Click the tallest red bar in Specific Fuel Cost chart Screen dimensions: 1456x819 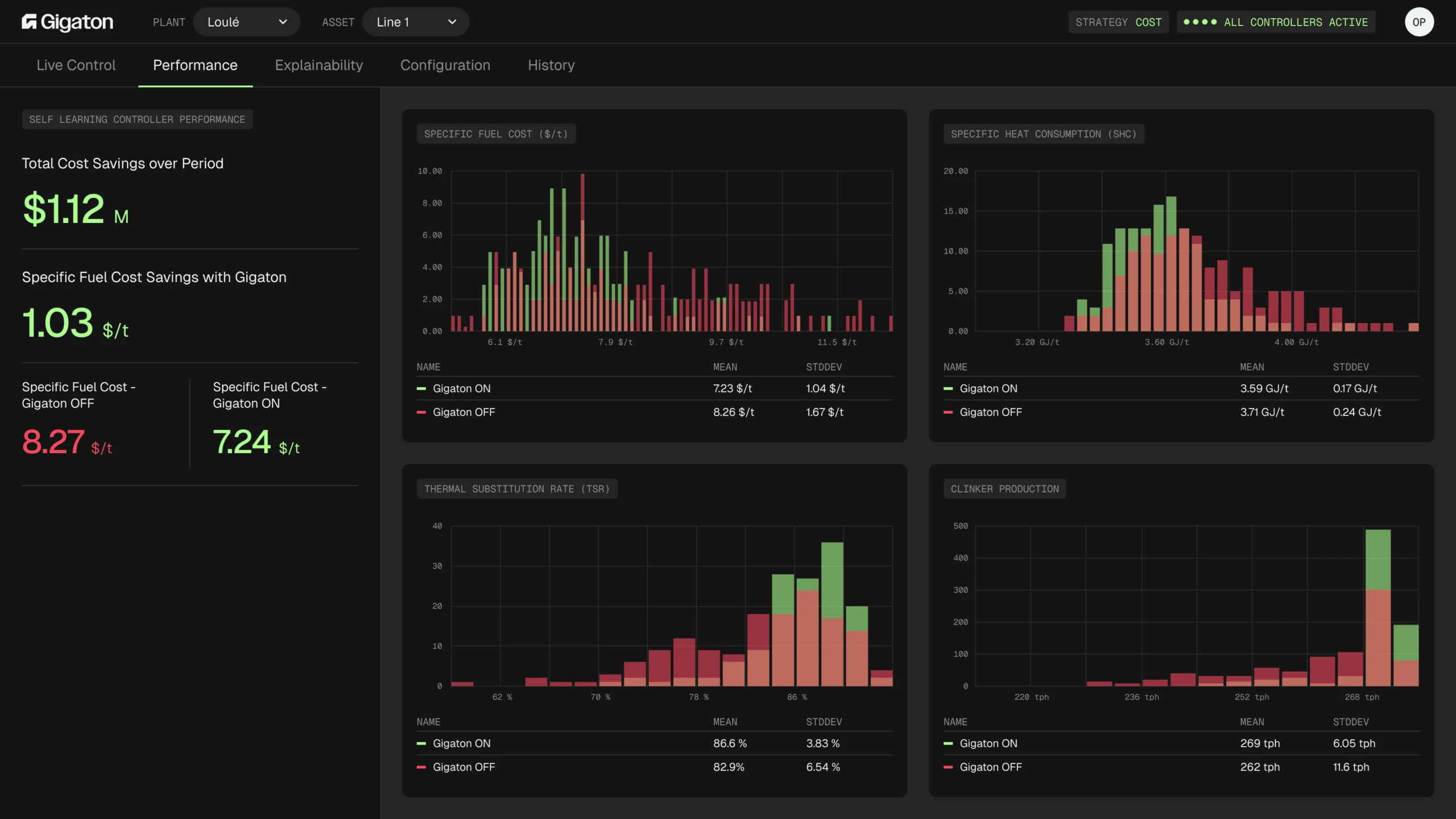pos(582,253)
